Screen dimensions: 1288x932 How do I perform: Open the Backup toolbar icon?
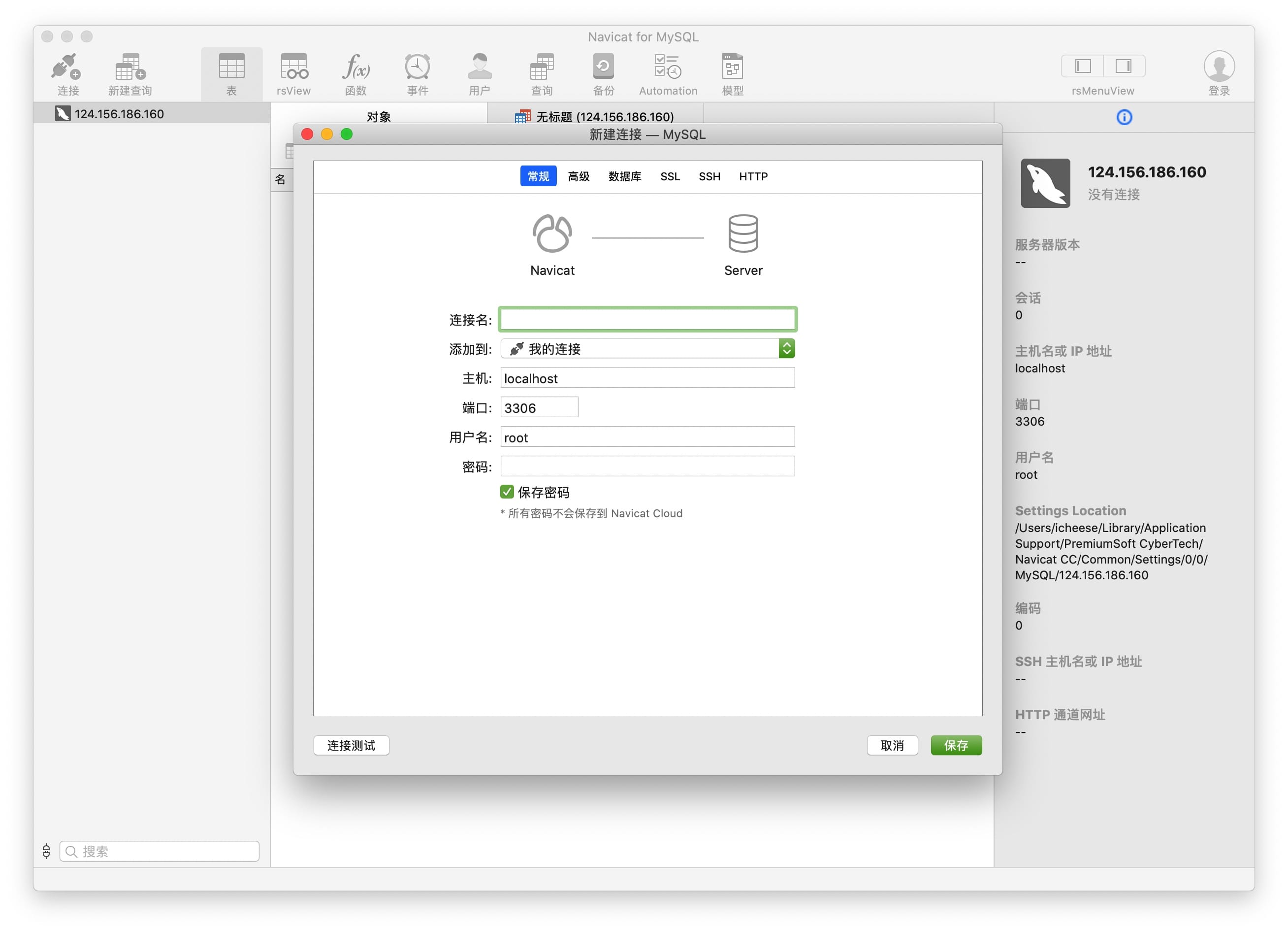point(603,67)
